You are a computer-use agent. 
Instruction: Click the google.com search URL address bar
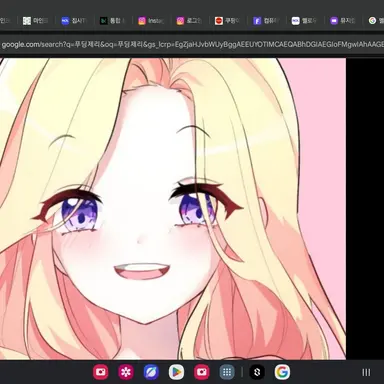click(192, 44)
